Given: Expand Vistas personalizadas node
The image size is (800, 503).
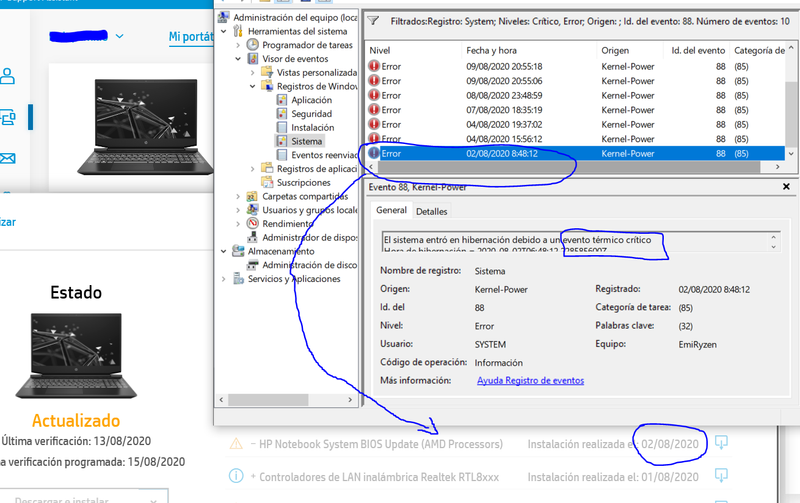Looking at the screenshot, I should point(252,72).
